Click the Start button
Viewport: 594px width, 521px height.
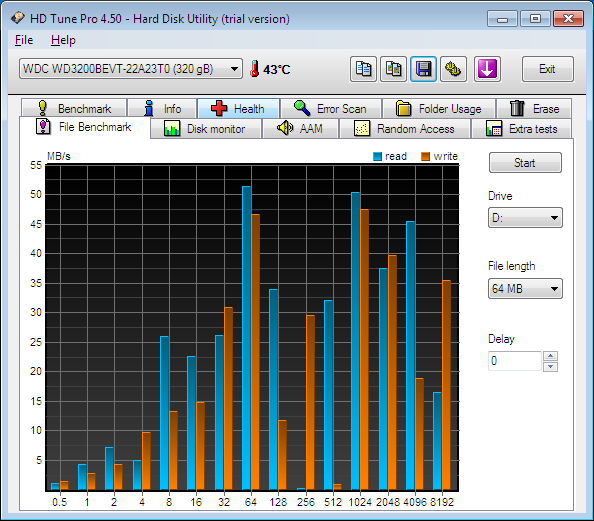point(525,163)
